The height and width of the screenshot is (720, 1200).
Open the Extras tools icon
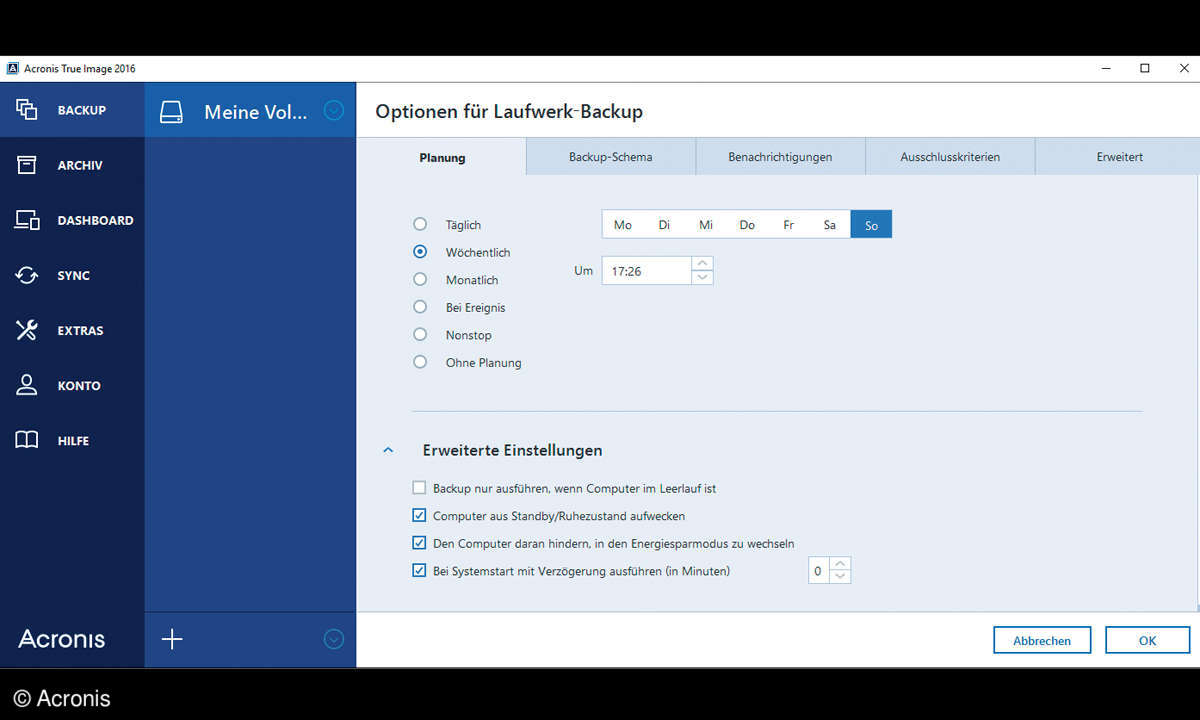[x=27, y=330]
